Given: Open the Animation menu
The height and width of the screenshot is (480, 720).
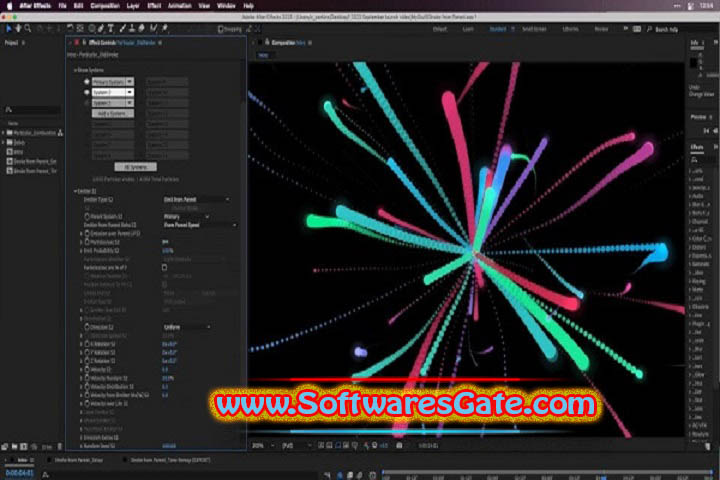Looking at the screenshot, I should click(180, 6).
